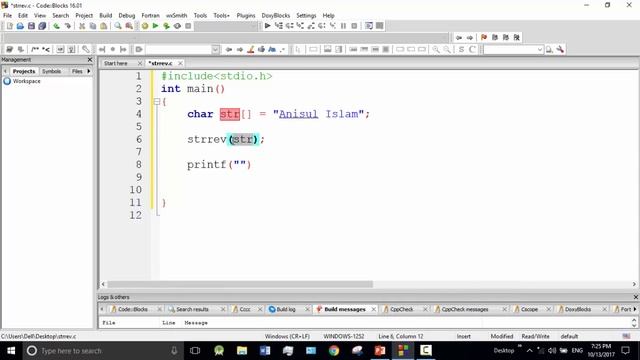Image resolution: width=640 pixels, height=360 pixels.
Task: Open the wxSmith menu
Action: (176, 16)
